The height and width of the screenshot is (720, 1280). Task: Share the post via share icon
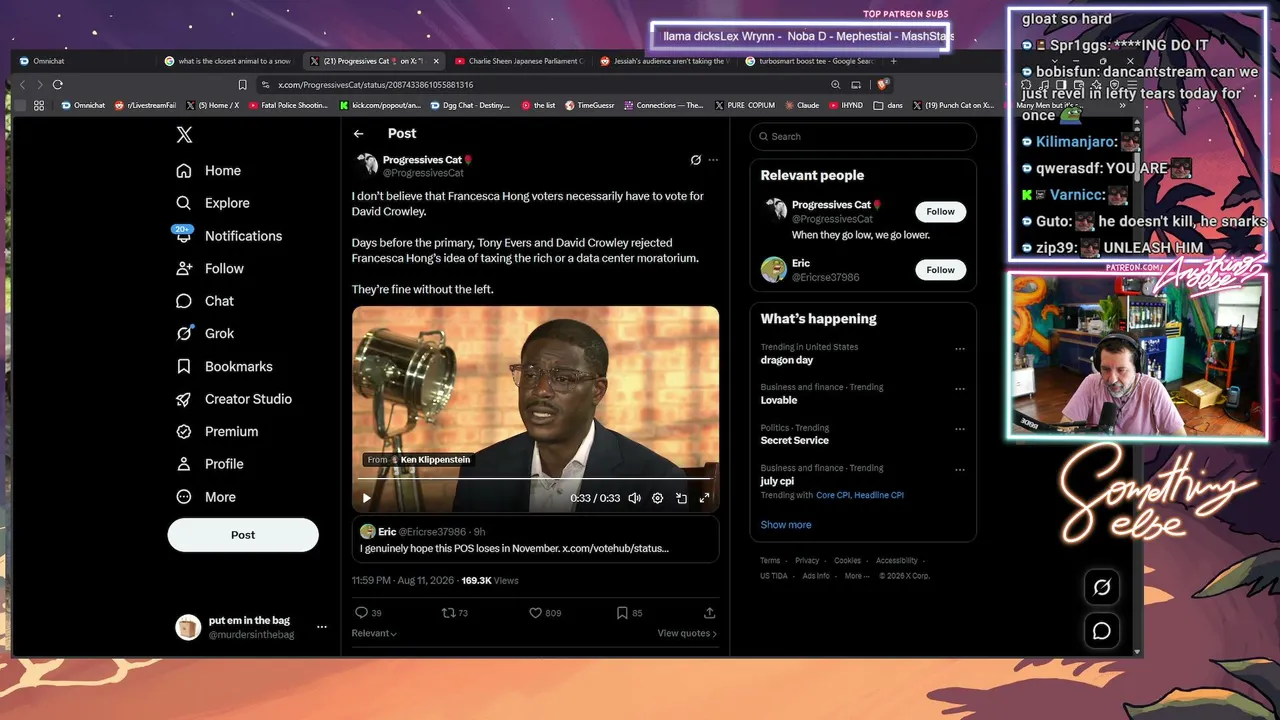click(x=710, y=613)
